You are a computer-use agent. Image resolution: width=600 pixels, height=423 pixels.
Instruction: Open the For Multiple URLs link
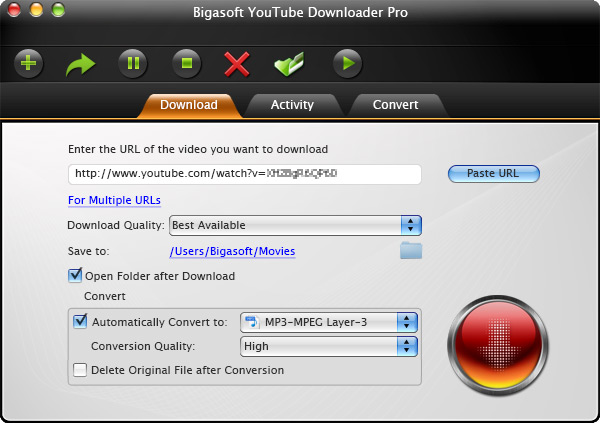pos(114,200)
